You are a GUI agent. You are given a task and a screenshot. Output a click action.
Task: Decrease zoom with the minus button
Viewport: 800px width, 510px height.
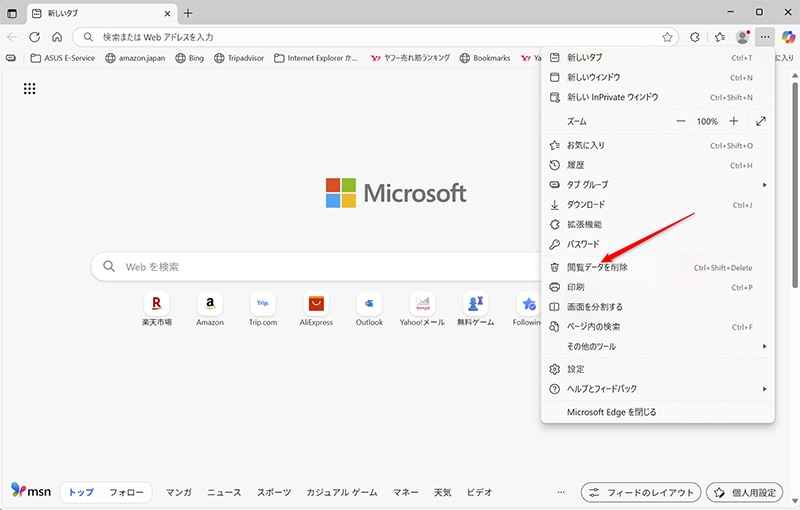(x=681, y=121)
